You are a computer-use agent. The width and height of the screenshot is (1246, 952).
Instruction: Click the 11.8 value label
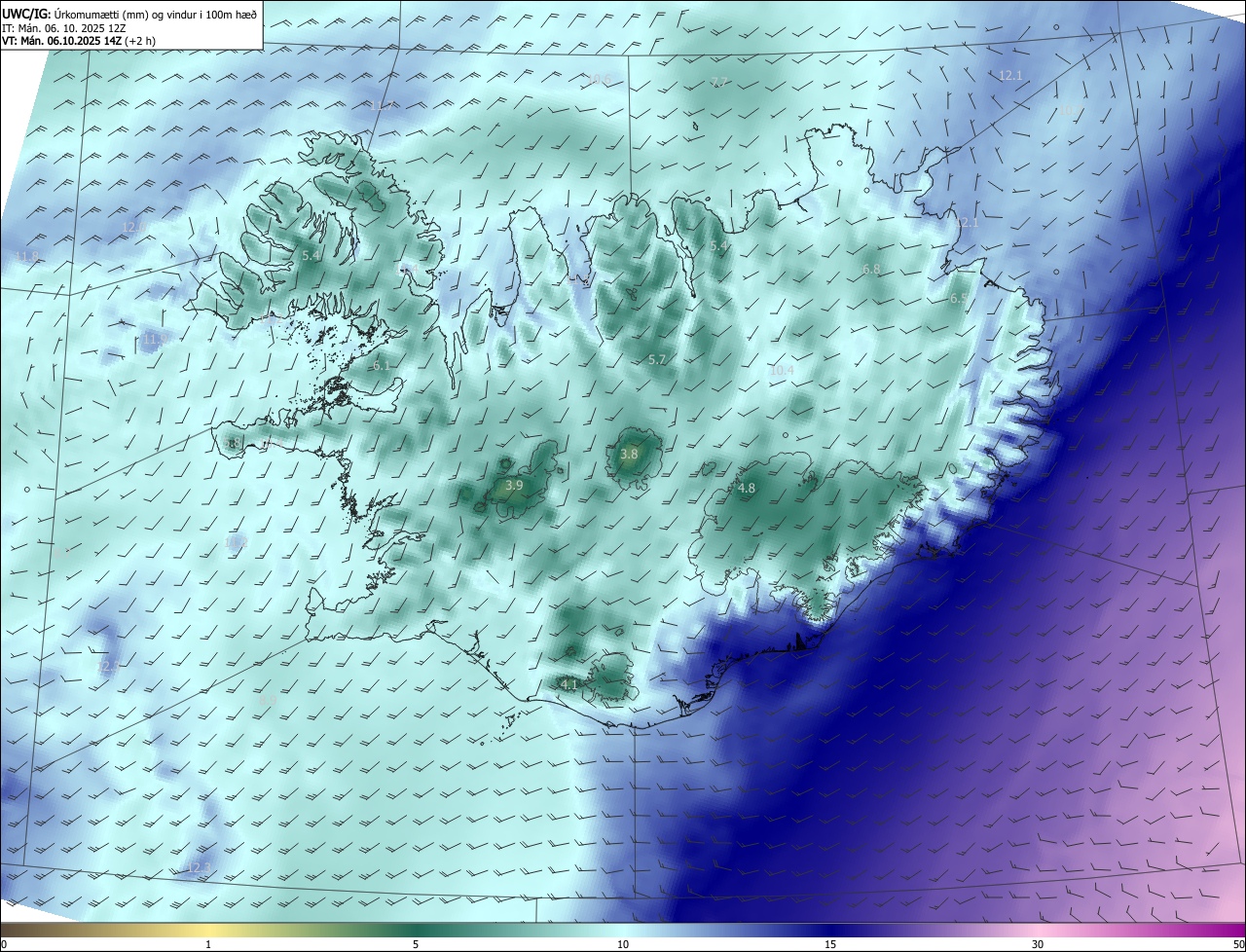[x=27, y=257]
